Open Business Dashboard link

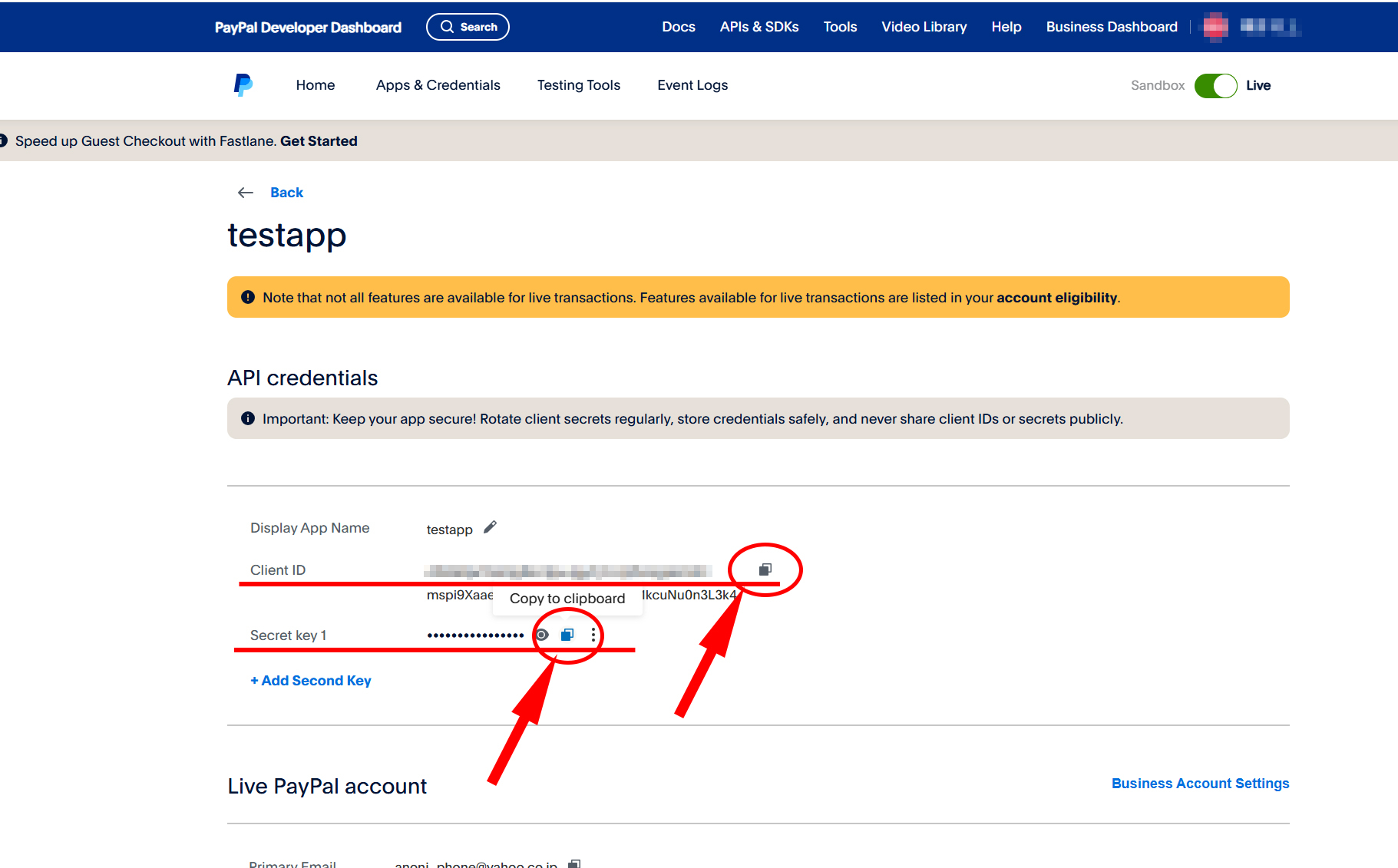[x=1112, y=27]
